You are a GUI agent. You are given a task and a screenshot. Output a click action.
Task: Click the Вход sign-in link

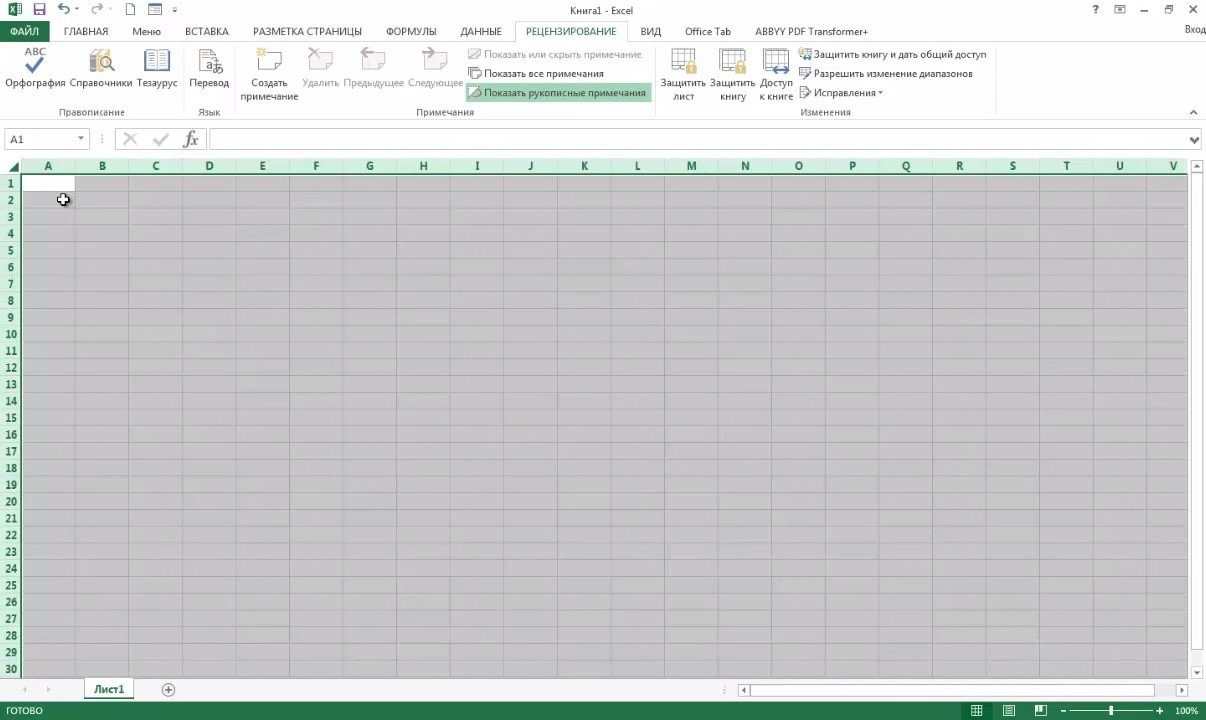(1194, 31)
